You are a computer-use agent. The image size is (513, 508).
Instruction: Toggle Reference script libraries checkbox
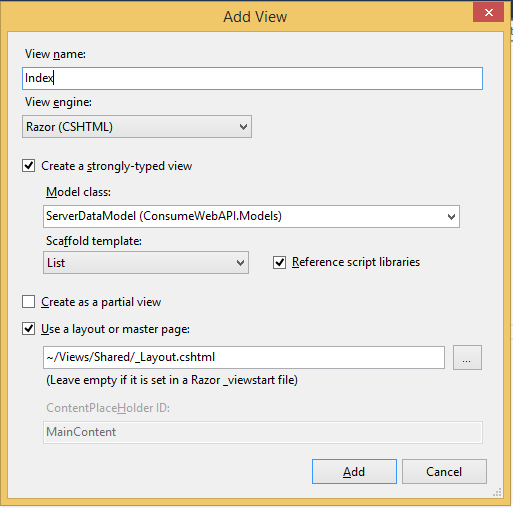279,262
